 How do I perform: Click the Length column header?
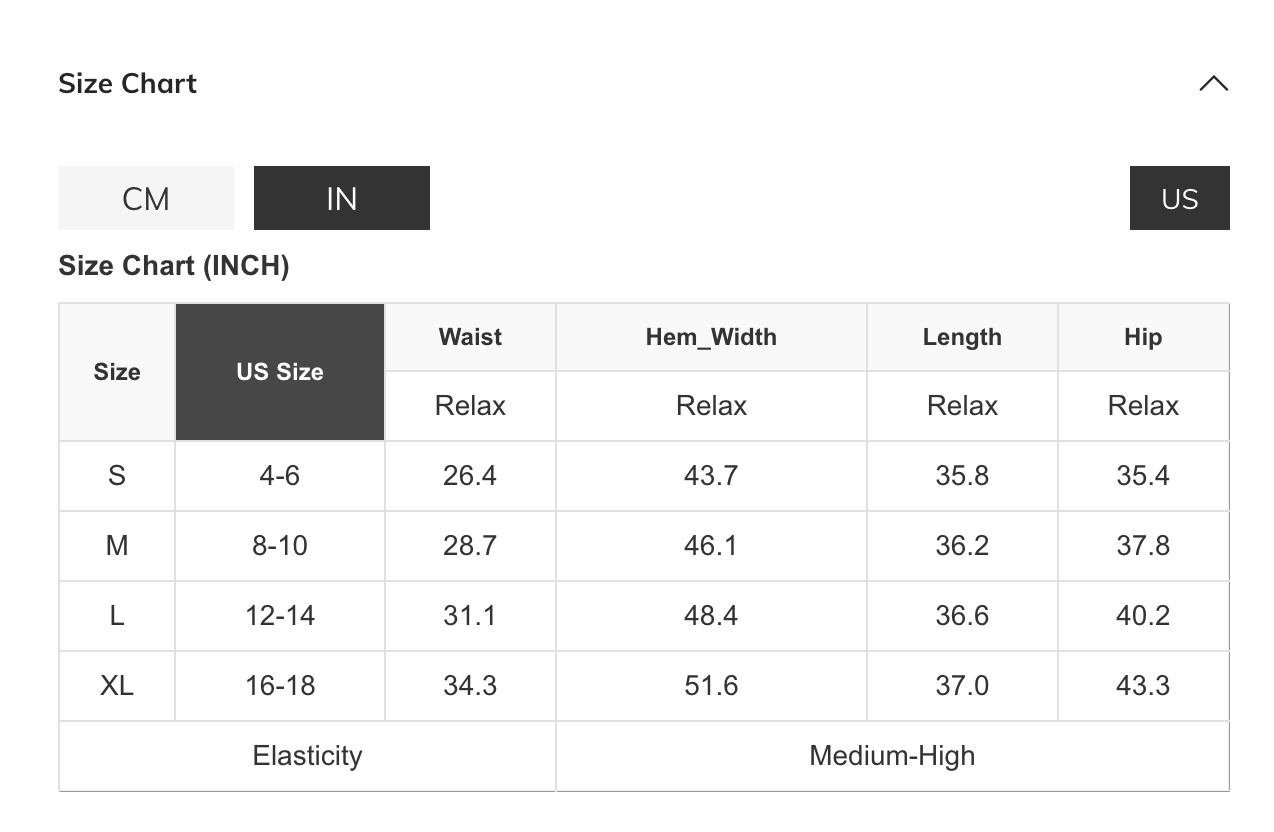962,337
